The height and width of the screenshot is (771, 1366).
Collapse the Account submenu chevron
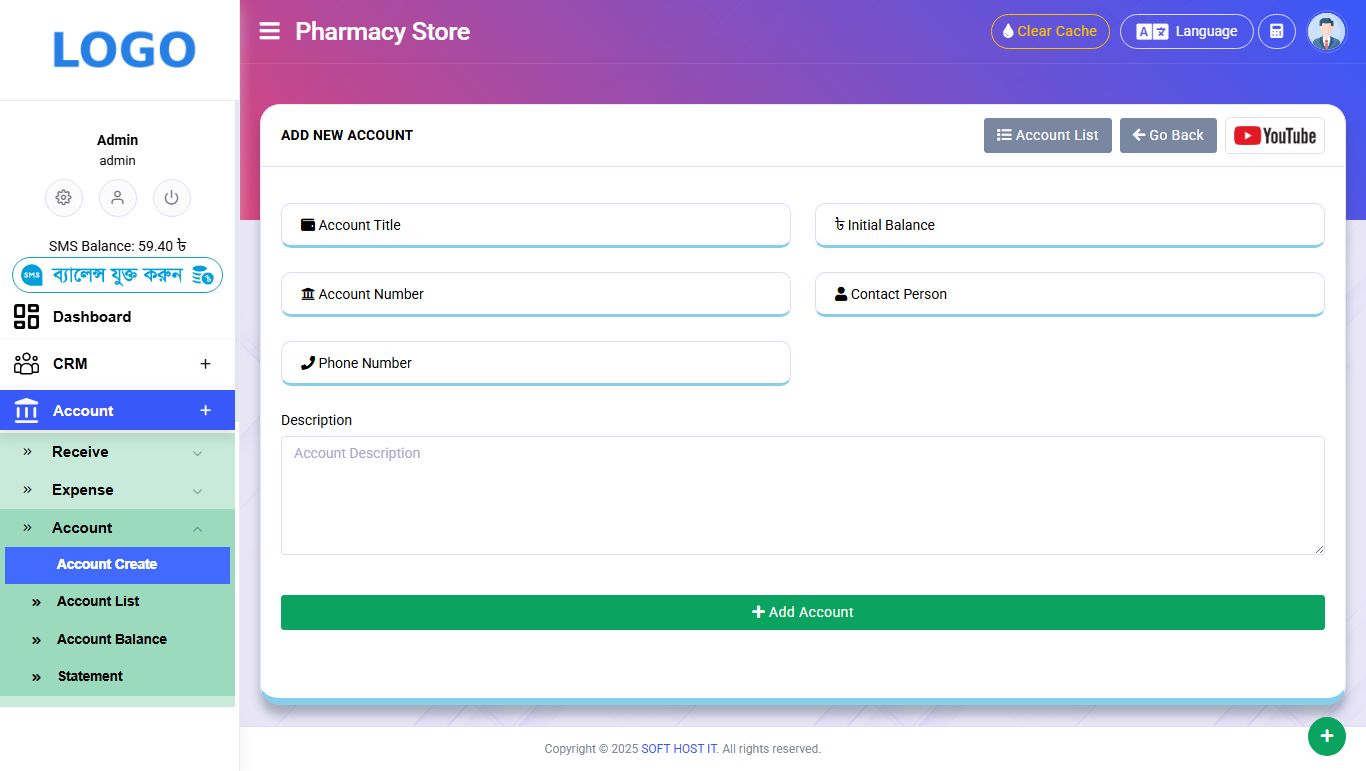coord(197,529)
